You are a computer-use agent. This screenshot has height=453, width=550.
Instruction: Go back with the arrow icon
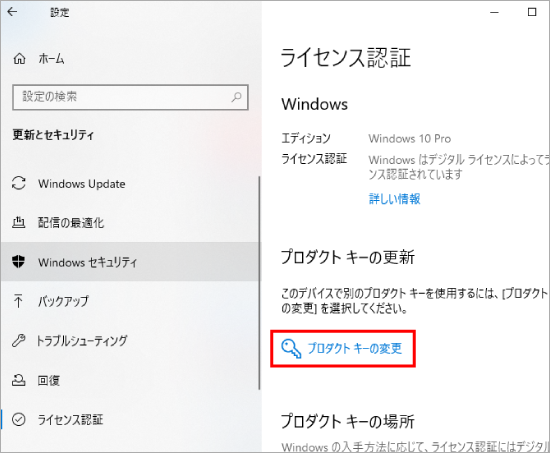[x=12, y=12]
